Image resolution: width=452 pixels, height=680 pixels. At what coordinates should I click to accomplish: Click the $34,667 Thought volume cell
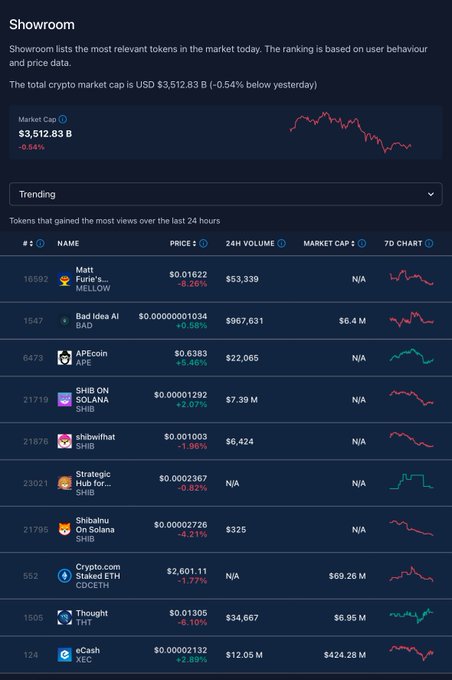pos(242,618)
